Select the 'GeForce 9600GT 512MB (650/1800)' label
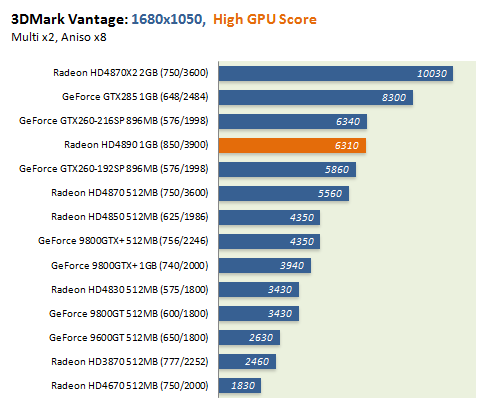 (x=129, y=338)
